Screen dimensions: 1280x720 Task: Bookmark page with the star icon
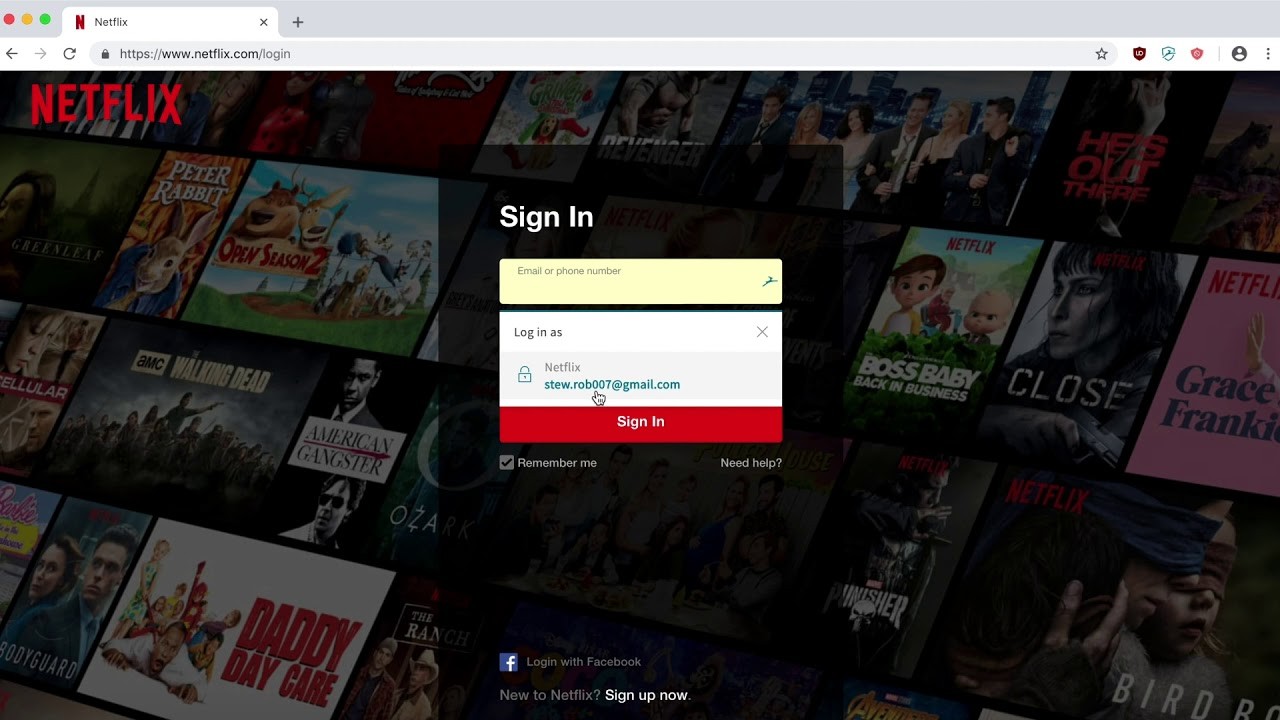(x=1101, y=54)
